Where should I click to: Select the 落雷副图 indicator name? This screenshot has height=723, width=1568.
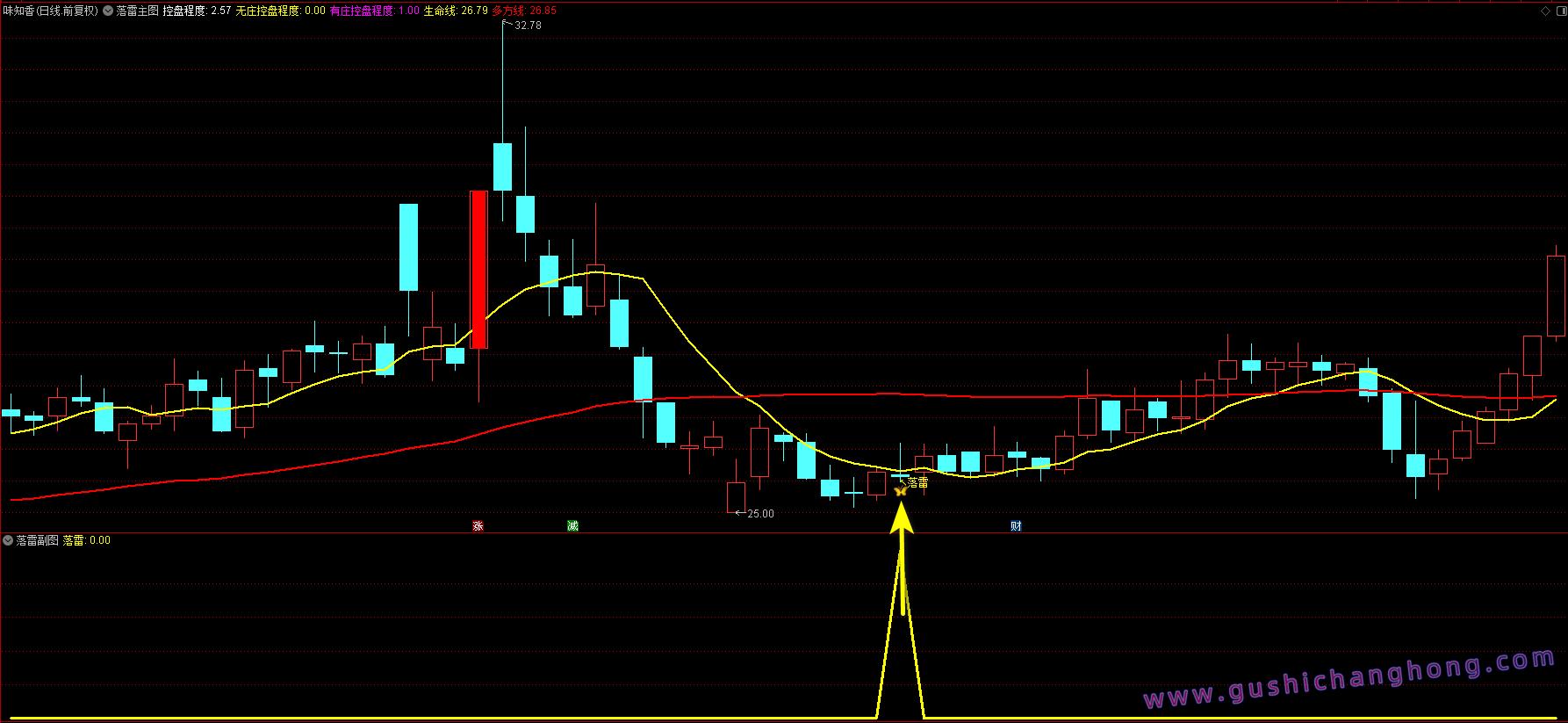click(x=38, y=540)
